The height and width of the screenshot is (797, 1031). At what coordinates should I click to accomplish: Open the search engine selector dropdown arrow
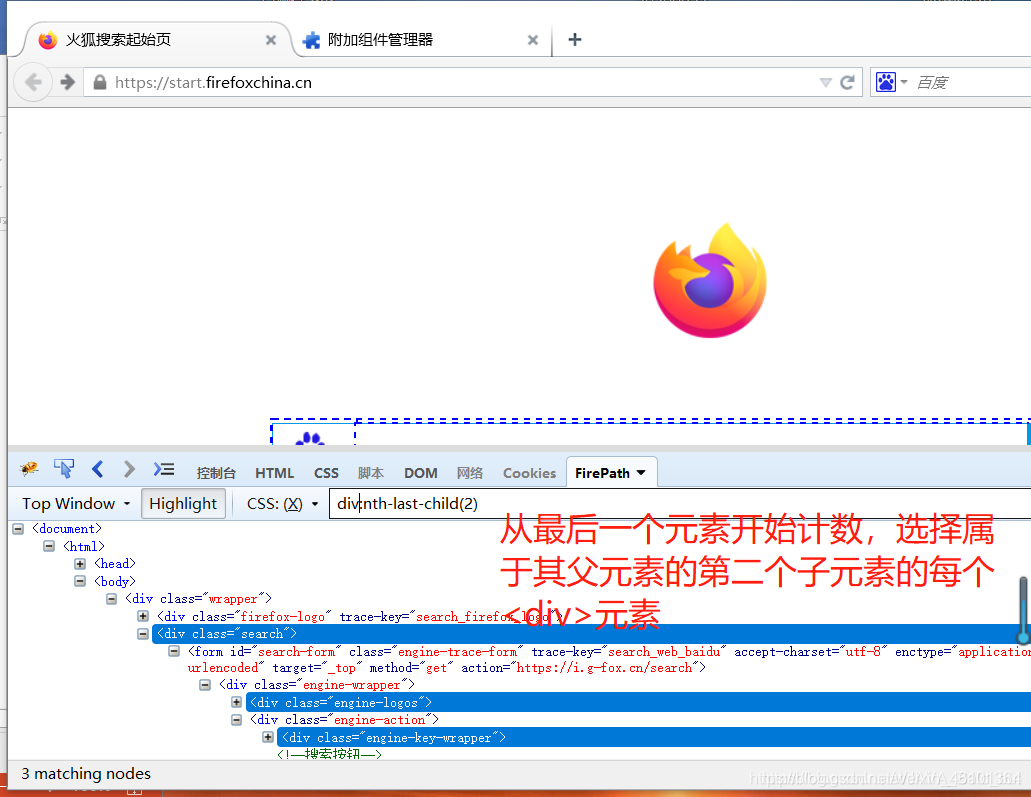click(903, 82)
